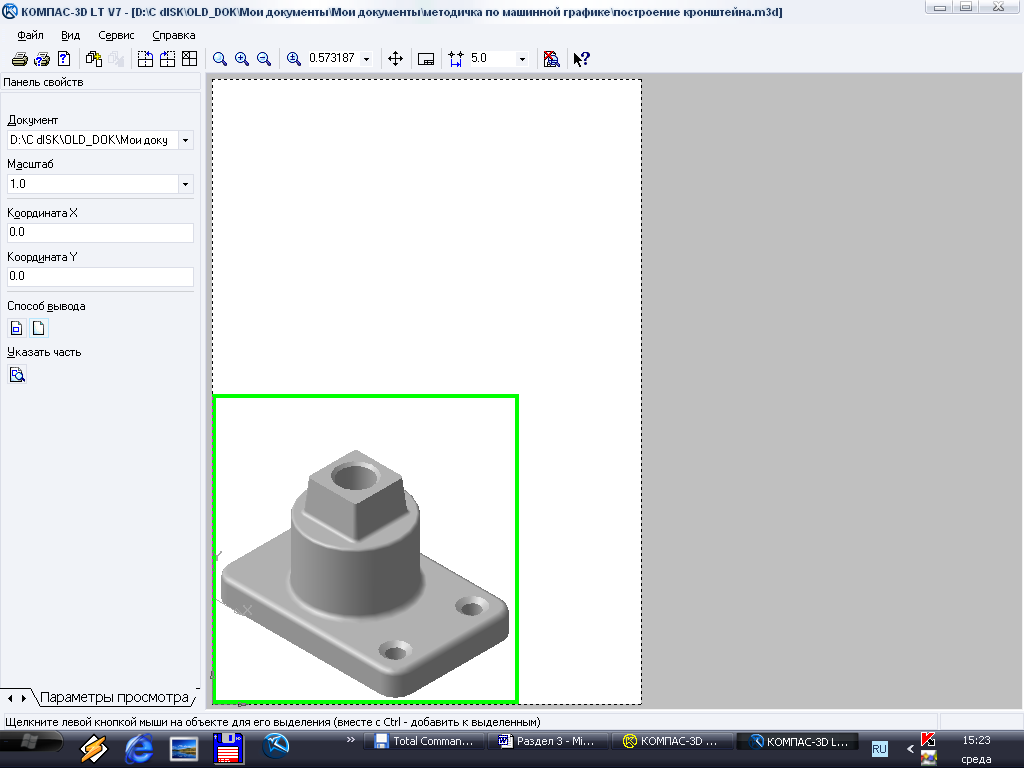Viewport: 1024px width, 768px height.
Task: Click the left tab scroll arrow
Action: [10, 698]
